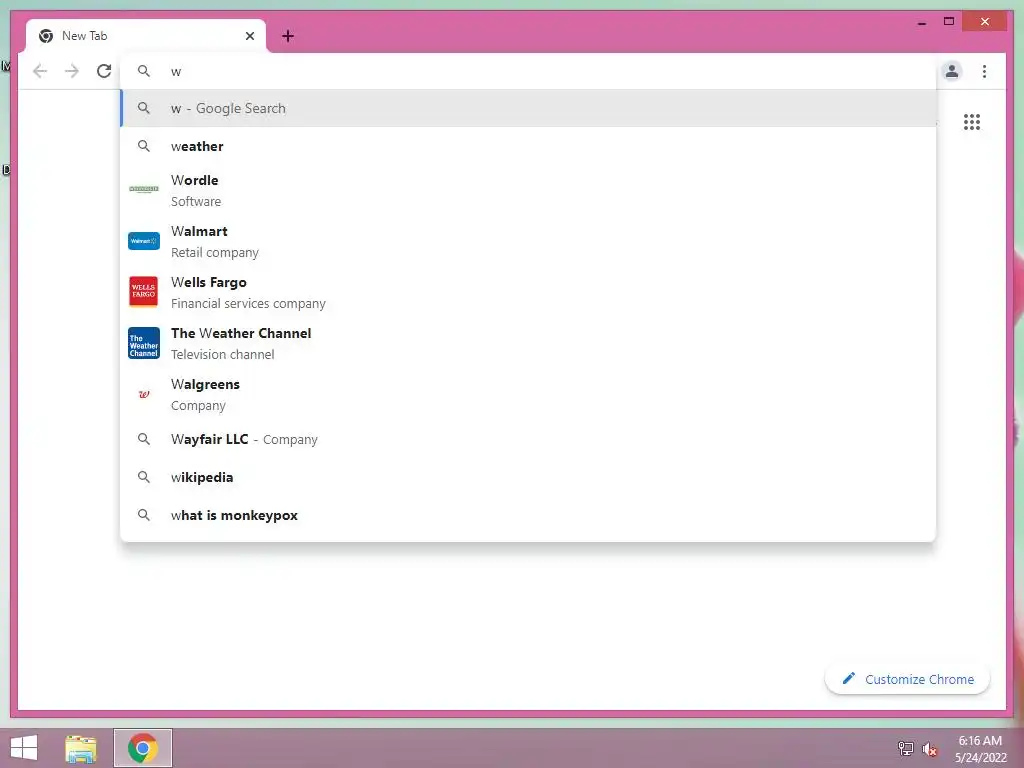Image resolution: width=1024 pixels, height=768 pixels.
Task: Click the muted volume tray icon
Action: 929,749
